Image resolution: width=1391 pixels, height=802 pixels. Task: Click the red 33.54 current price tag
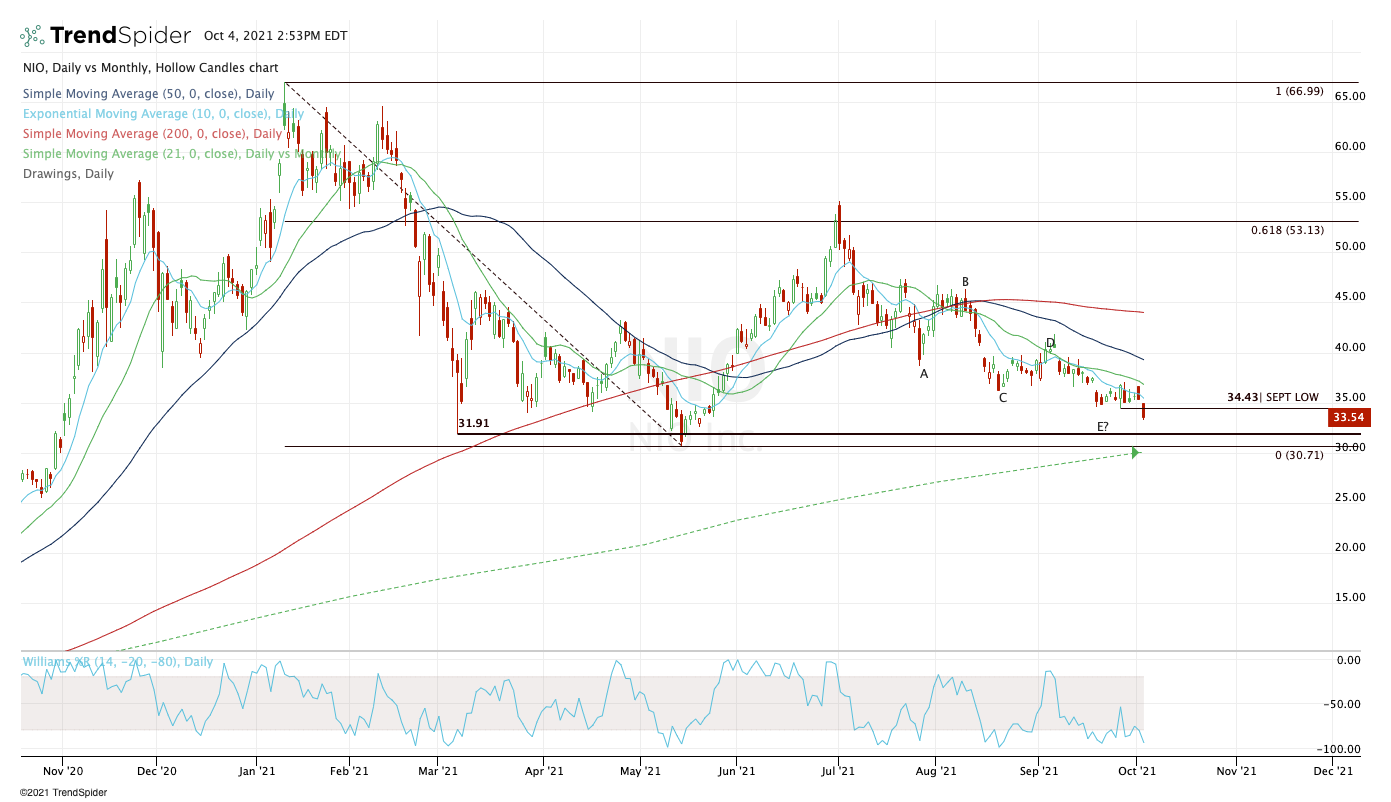(x=1348, y=418)
